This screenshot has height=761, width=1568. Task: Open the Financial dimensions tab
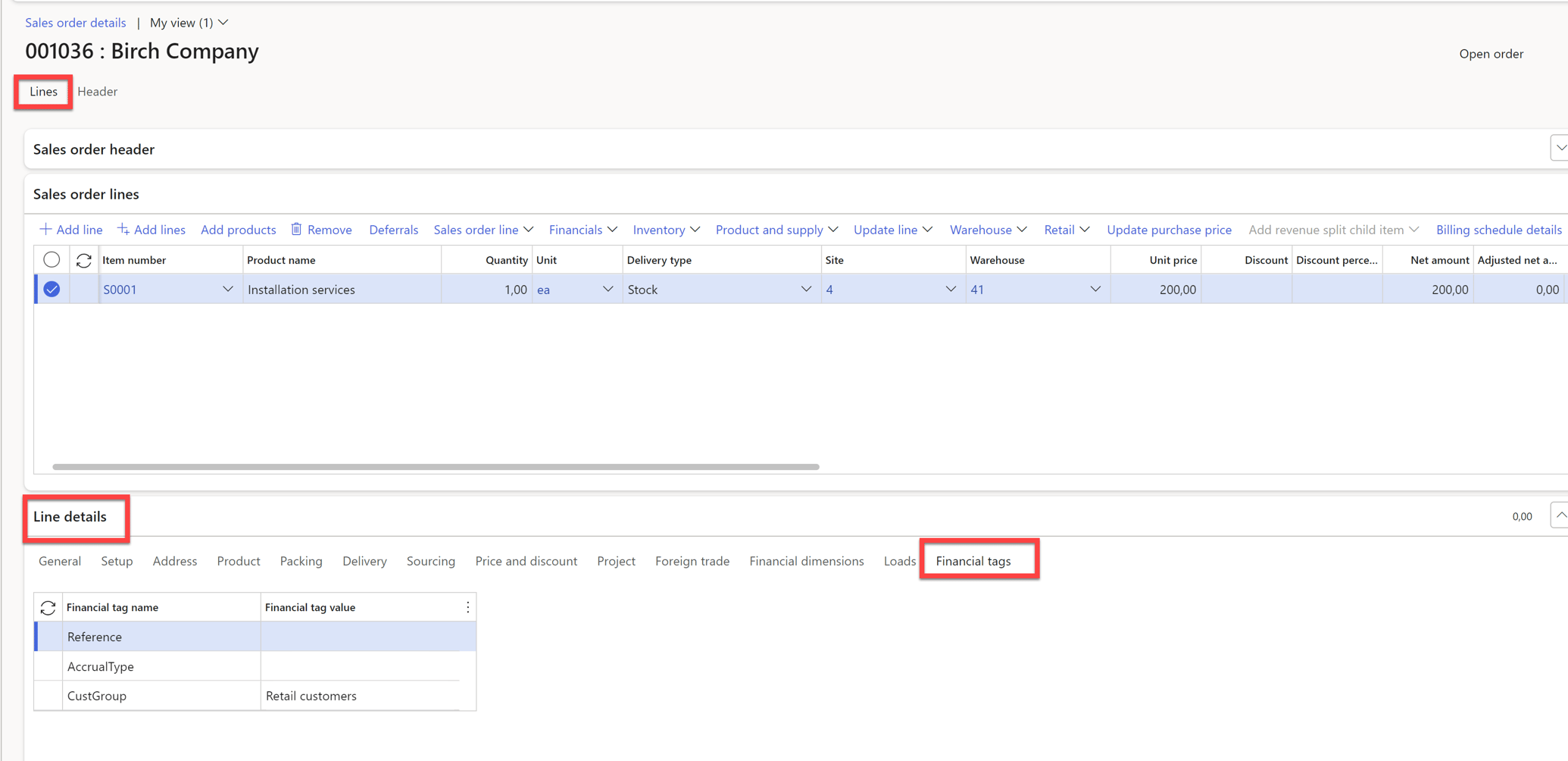tap(806, 561)
